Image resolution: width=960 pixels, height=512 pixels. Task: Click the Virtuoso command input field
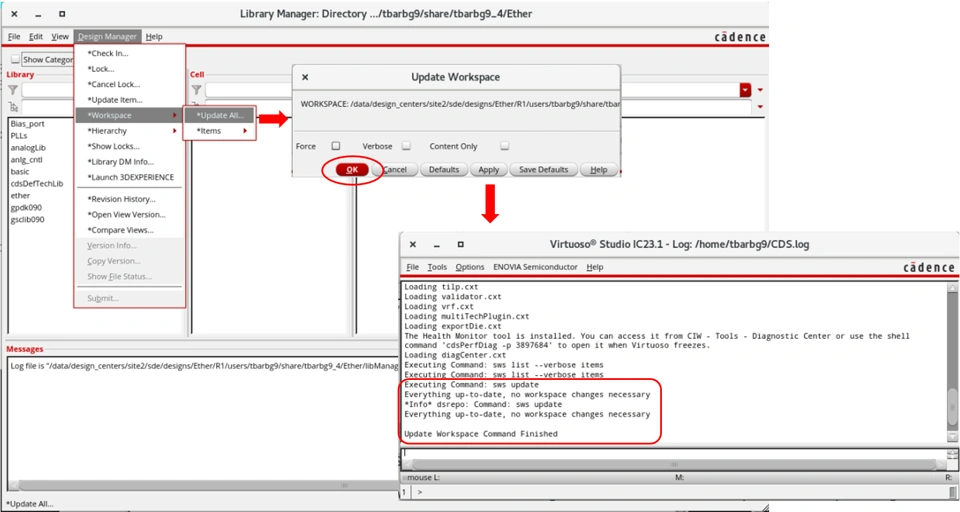673,454
